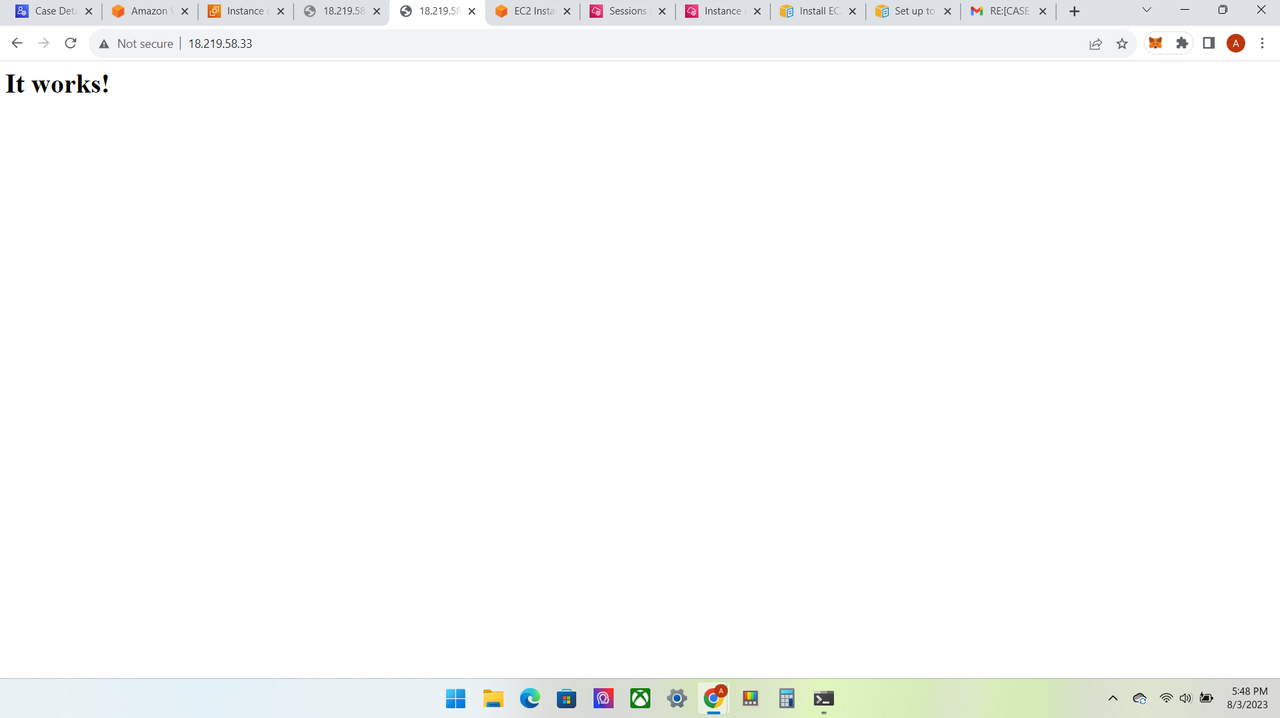View site info via Not secure
Image resolution: width=1280 pixels, height=718 pixels.
pyautogui.click(x=135, y=44)
